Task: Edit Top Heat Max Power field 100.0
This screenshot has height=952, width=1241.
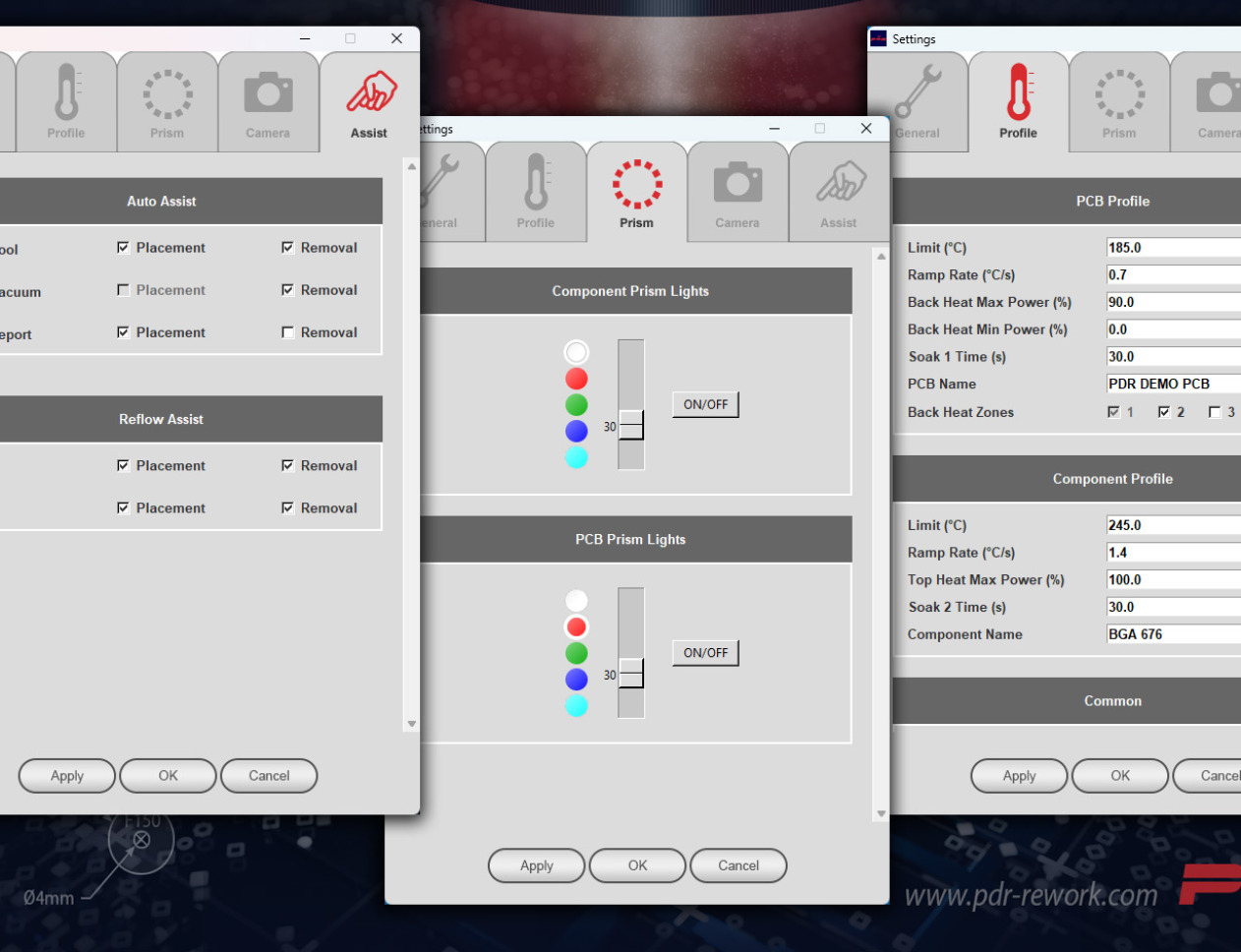Action: click(1174, 580)
